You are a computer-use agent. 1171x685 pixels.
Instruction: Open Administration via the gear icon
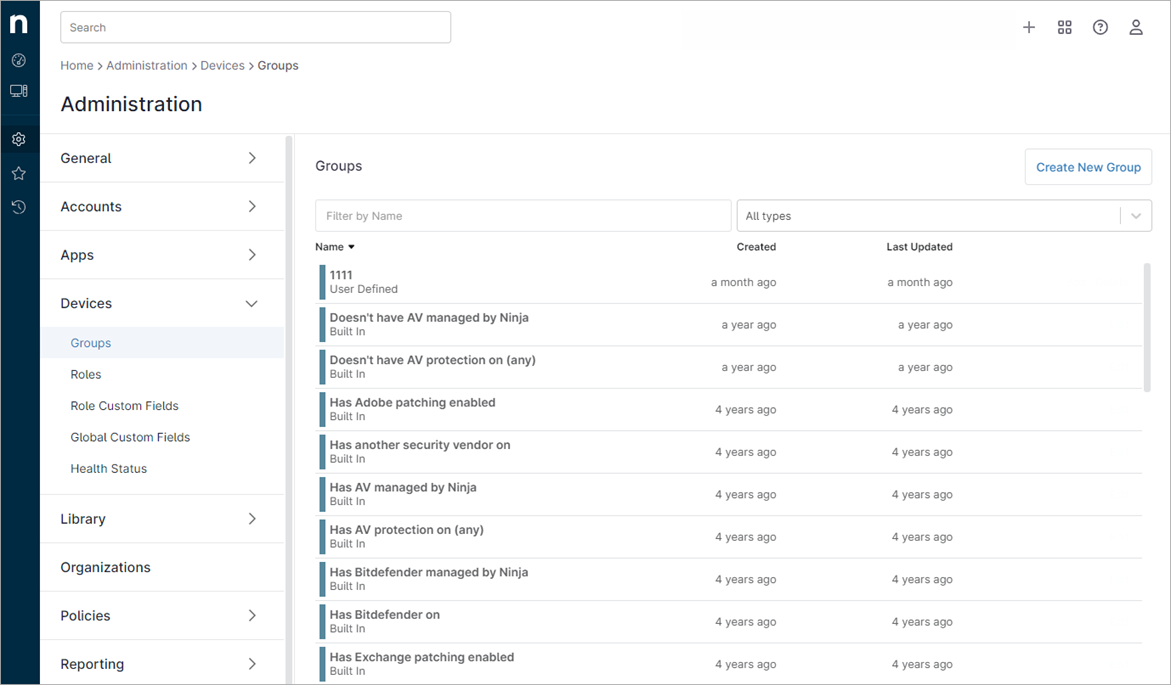tap(19, 139)
